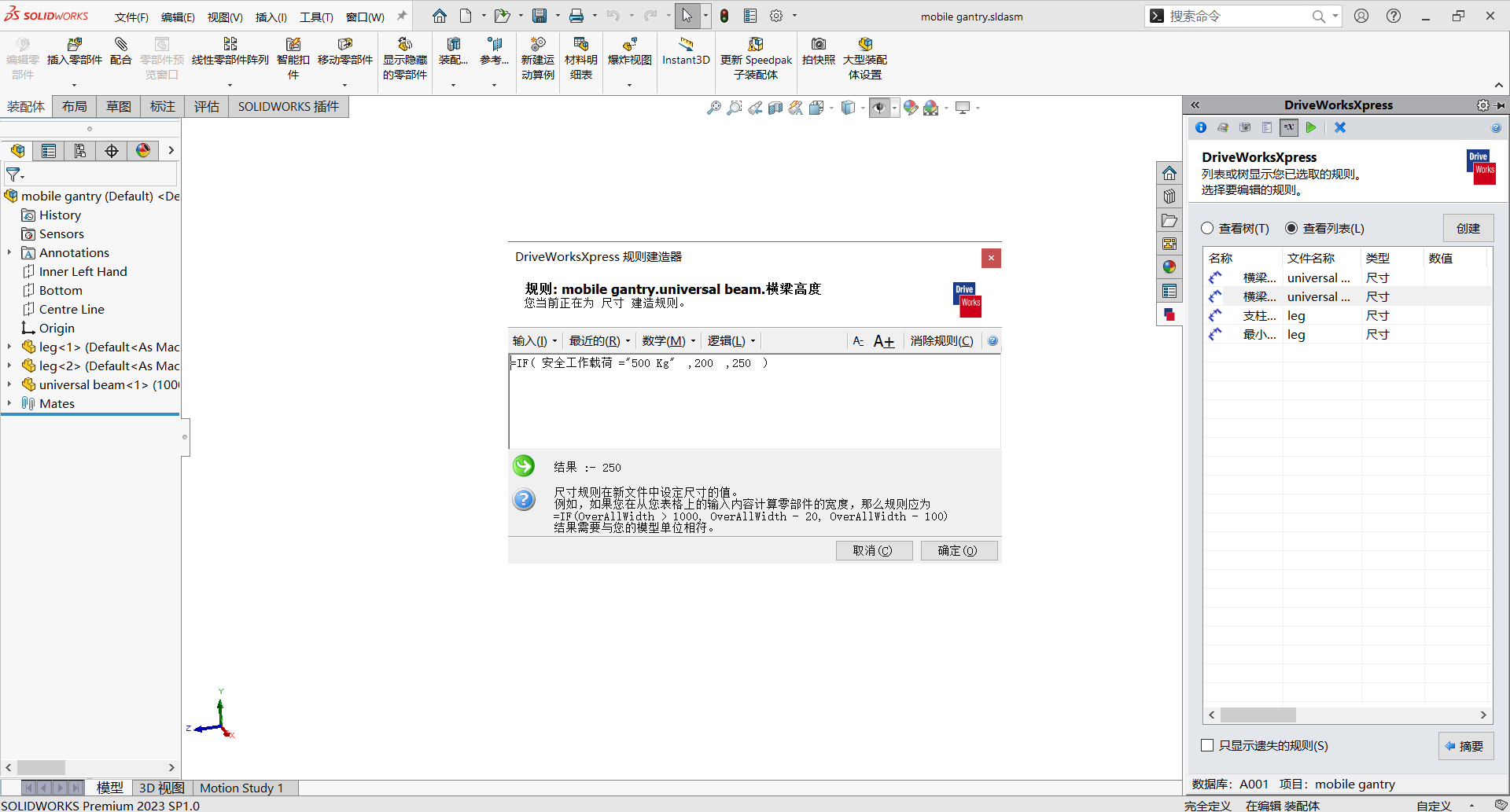
Task: Click Show Hidden Components (显示隐藏的零部件)
Action: click(x=405, y=59)
